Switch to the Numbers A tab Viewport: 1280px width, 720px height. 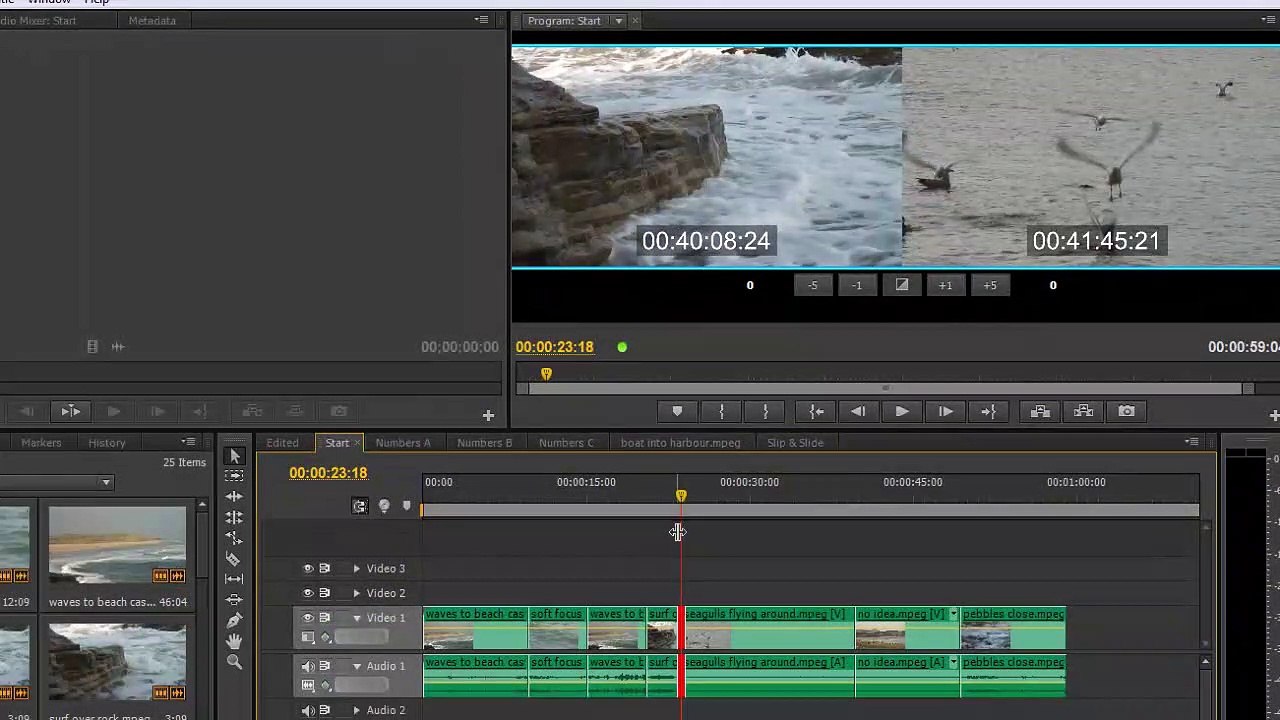pos(403,443)
